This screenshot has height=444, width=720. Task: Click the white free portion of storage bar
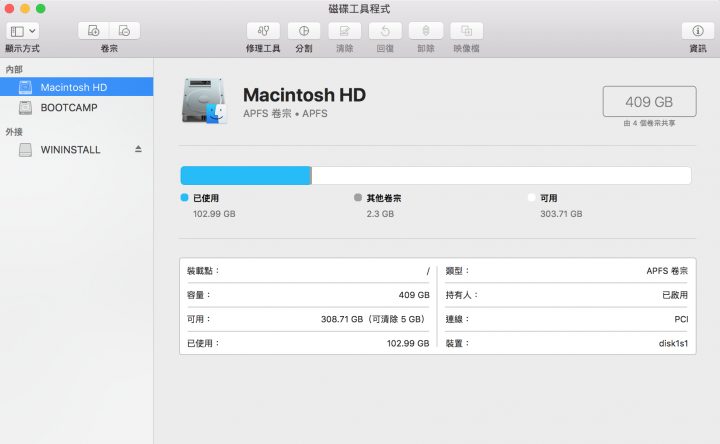(501, 175)
